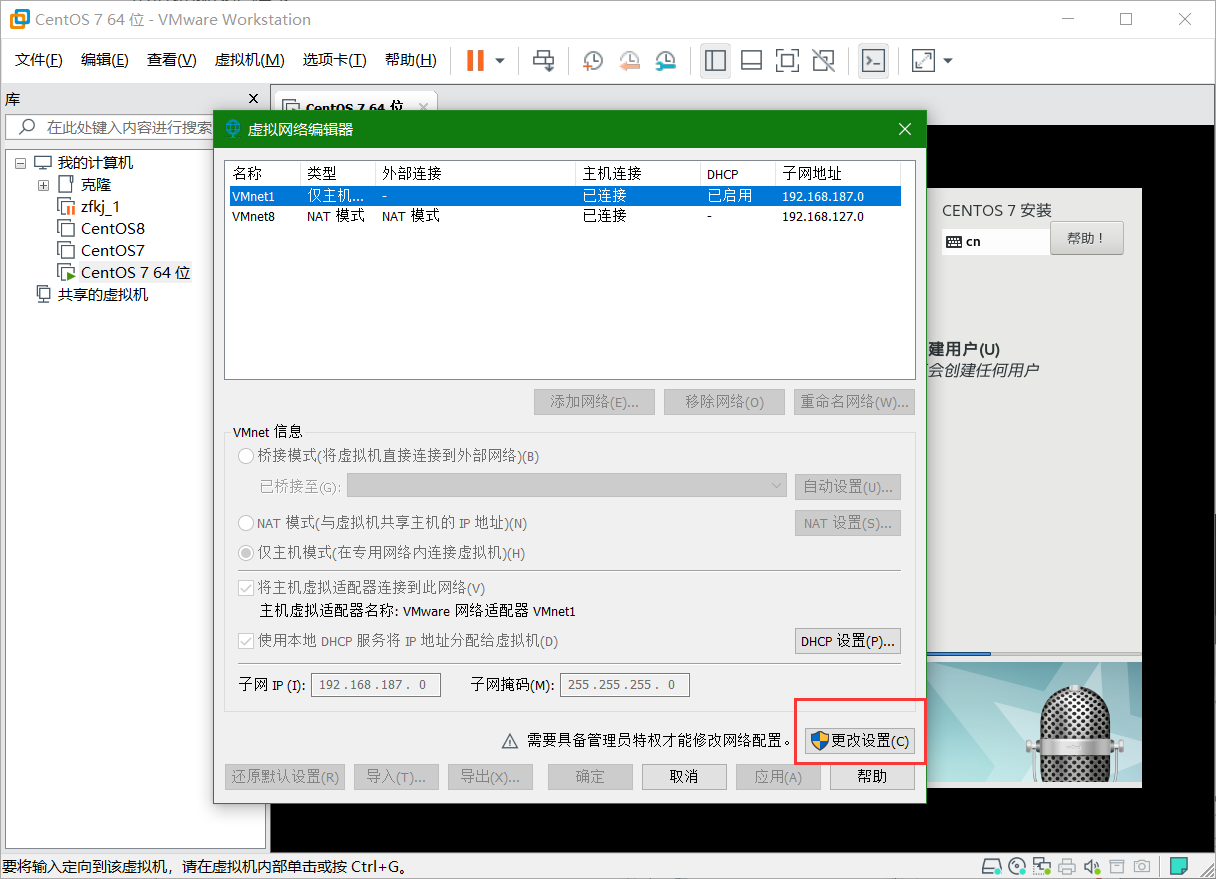Viewport: 1216px width, 879px height.
Task: Toggle 使用本地 DHCP 服务 checkbox
Action: click(x=246, y=641)
